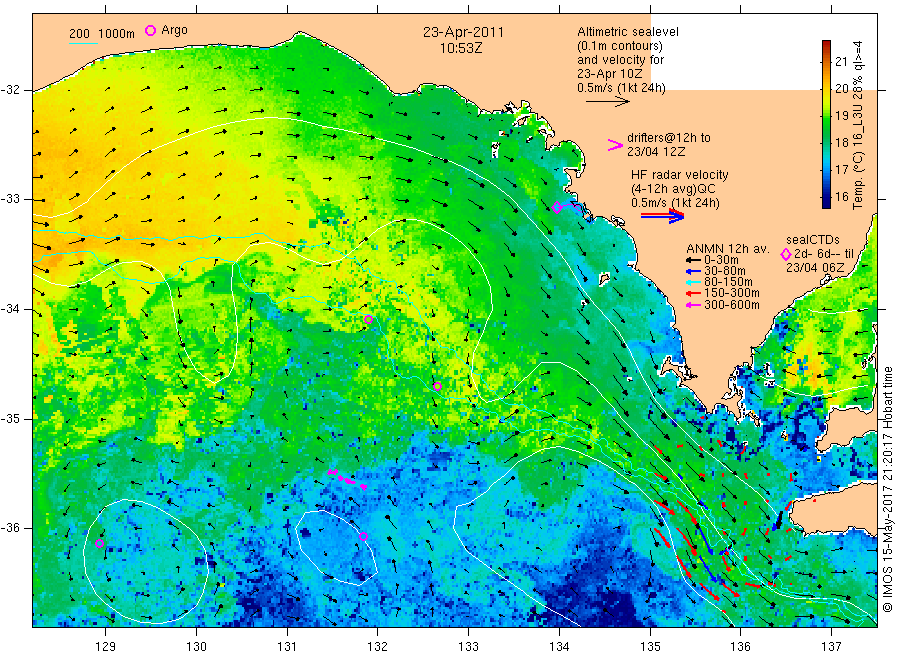Screen dimensions: 900x660
Task: Click the 130 longitude axis label
Action: coord(196,647)
